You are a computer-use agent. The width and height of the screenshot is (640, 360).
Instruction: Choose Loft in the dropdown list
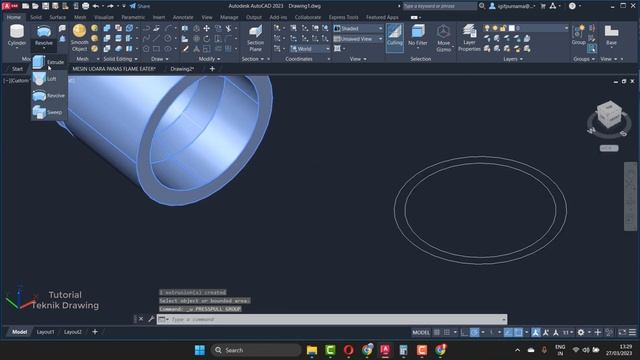[x=49, y=79]
